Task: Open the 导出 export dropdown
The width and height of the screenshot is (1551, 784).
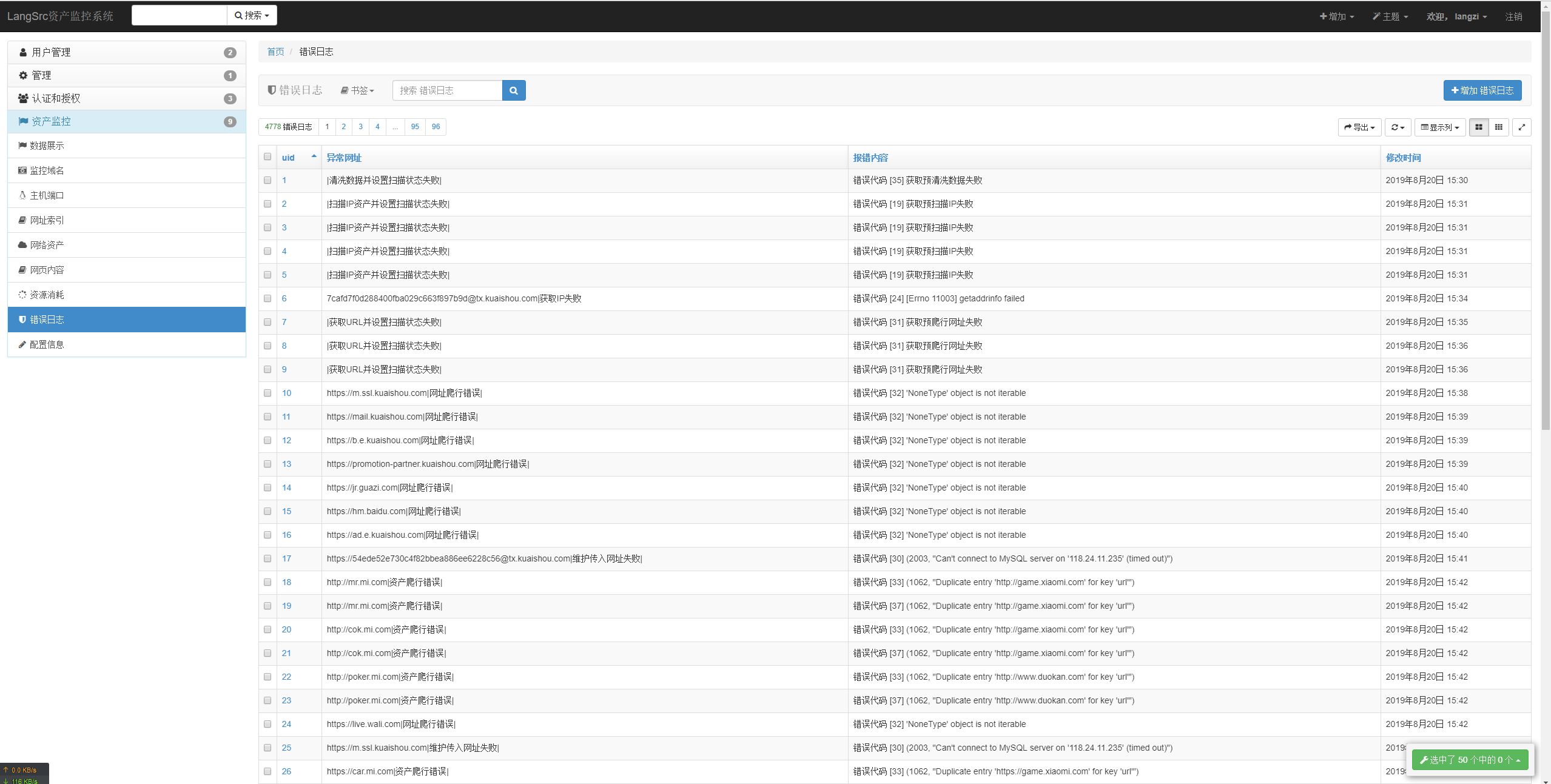Action: (x=1359, y=127)
